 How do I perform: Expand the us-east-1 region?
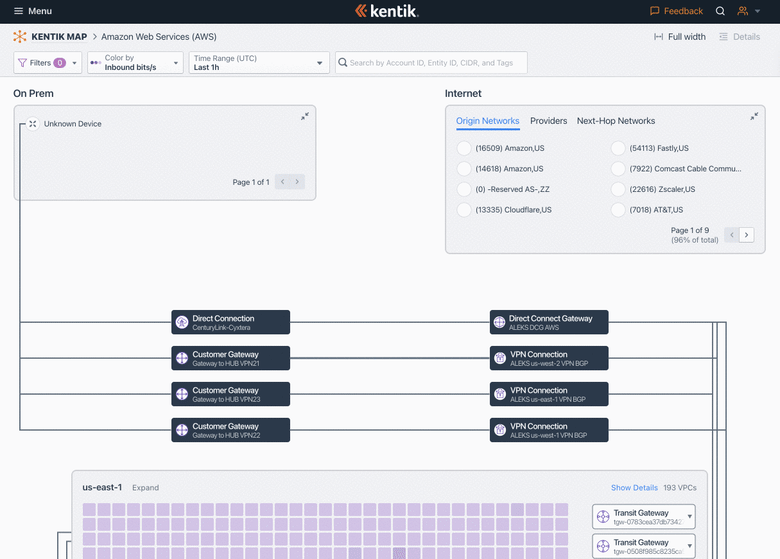[145, 488]
